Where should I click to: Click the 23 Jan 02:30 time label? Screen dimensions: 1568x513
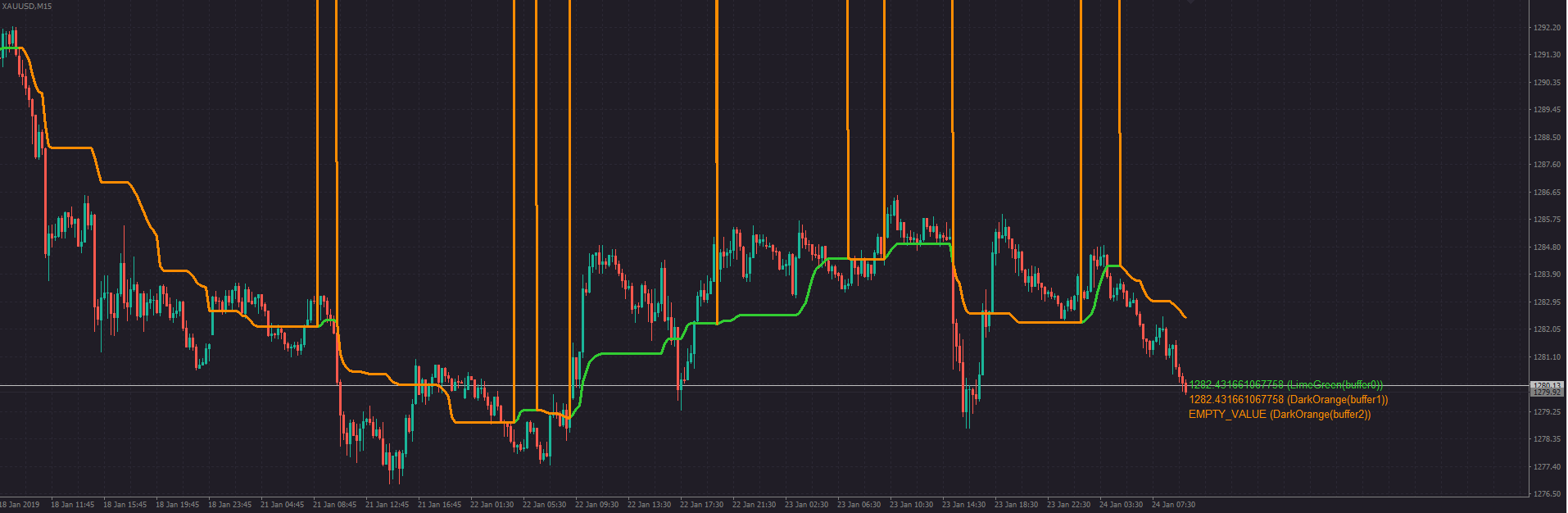(806, 505)
